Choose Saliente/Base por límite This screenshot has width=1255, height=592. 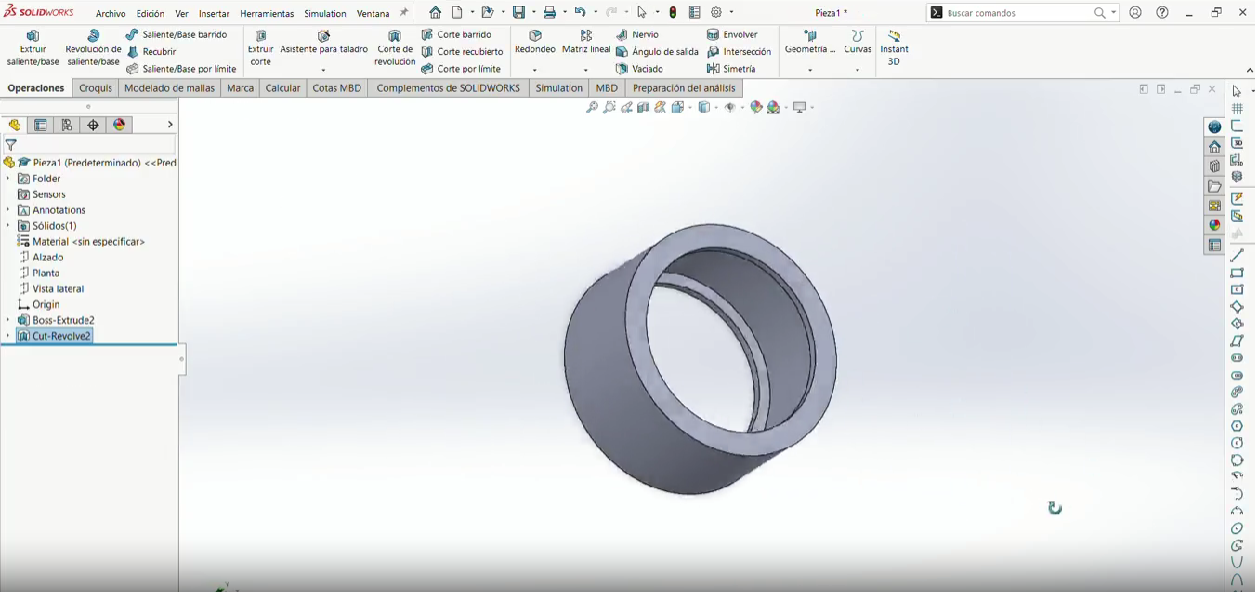click(181, 69)
